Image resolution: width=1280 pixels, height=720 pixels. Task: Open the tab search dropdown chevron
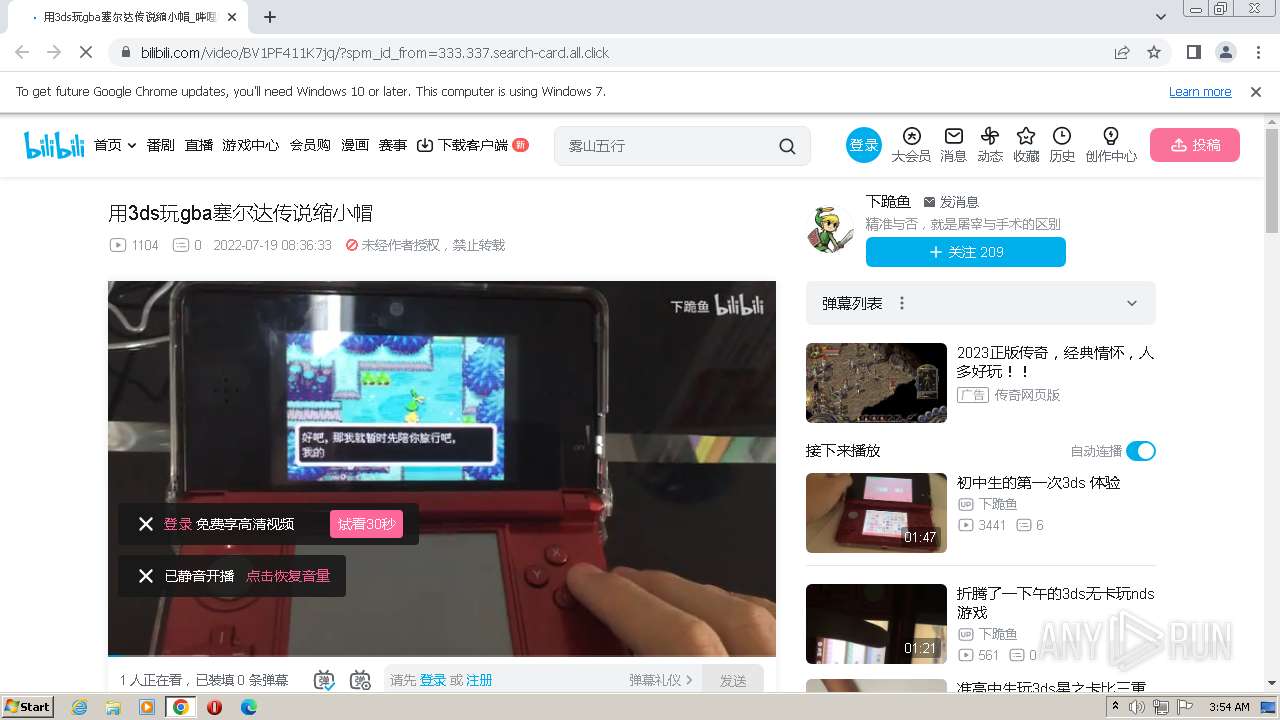tap(1161, 17)
